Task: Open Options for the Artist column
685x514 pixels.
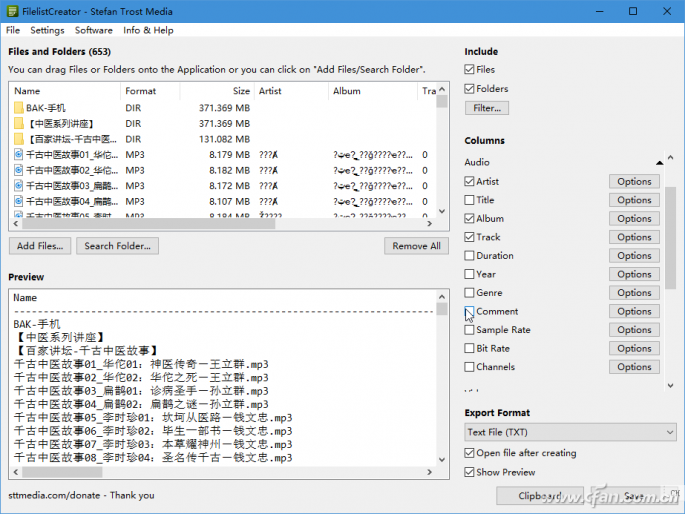Action: click(634, 181)
